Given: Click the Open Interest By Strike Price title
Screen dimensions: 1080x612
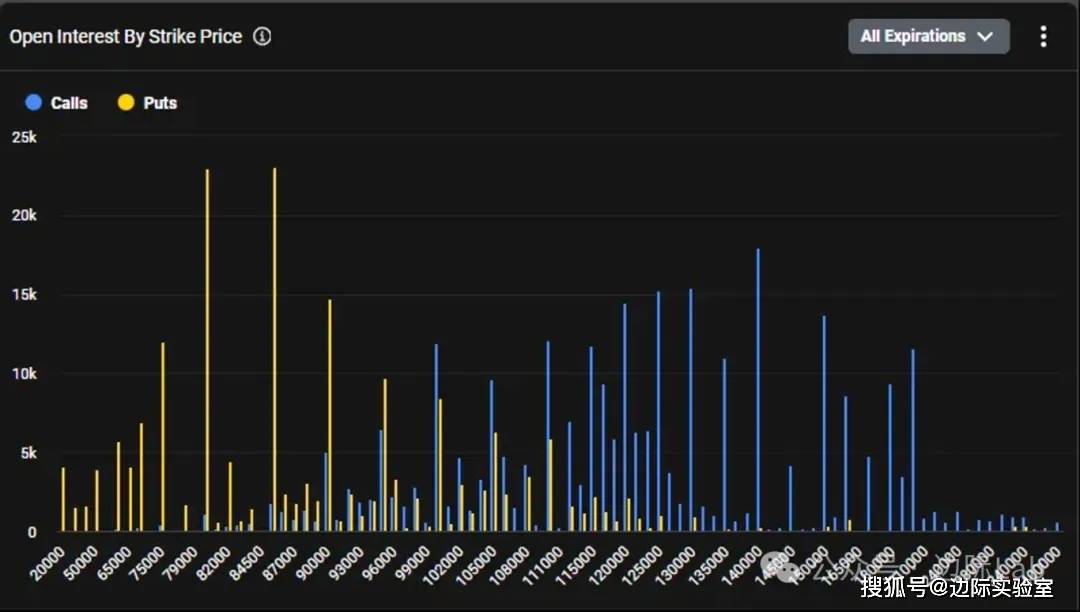Looking at the screenshot, I should pyautogui.click(x=126, y=37).
